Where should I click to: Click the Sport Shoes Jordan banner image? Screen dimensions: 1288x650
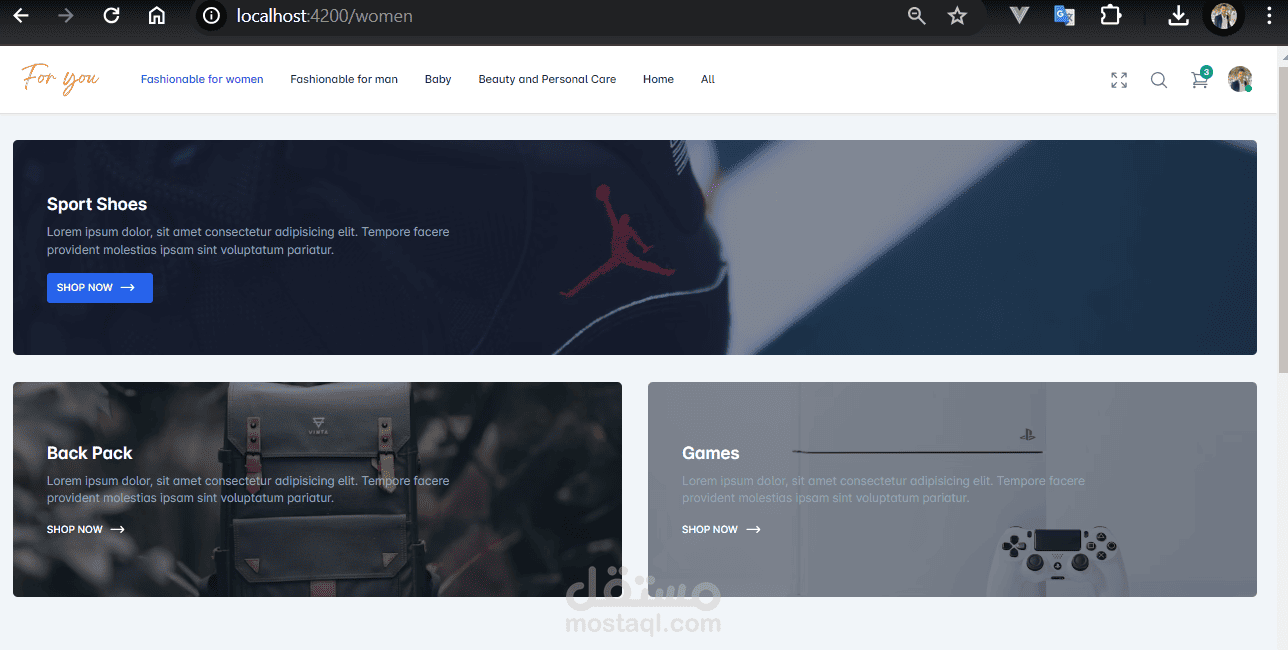tap(635, 247)
